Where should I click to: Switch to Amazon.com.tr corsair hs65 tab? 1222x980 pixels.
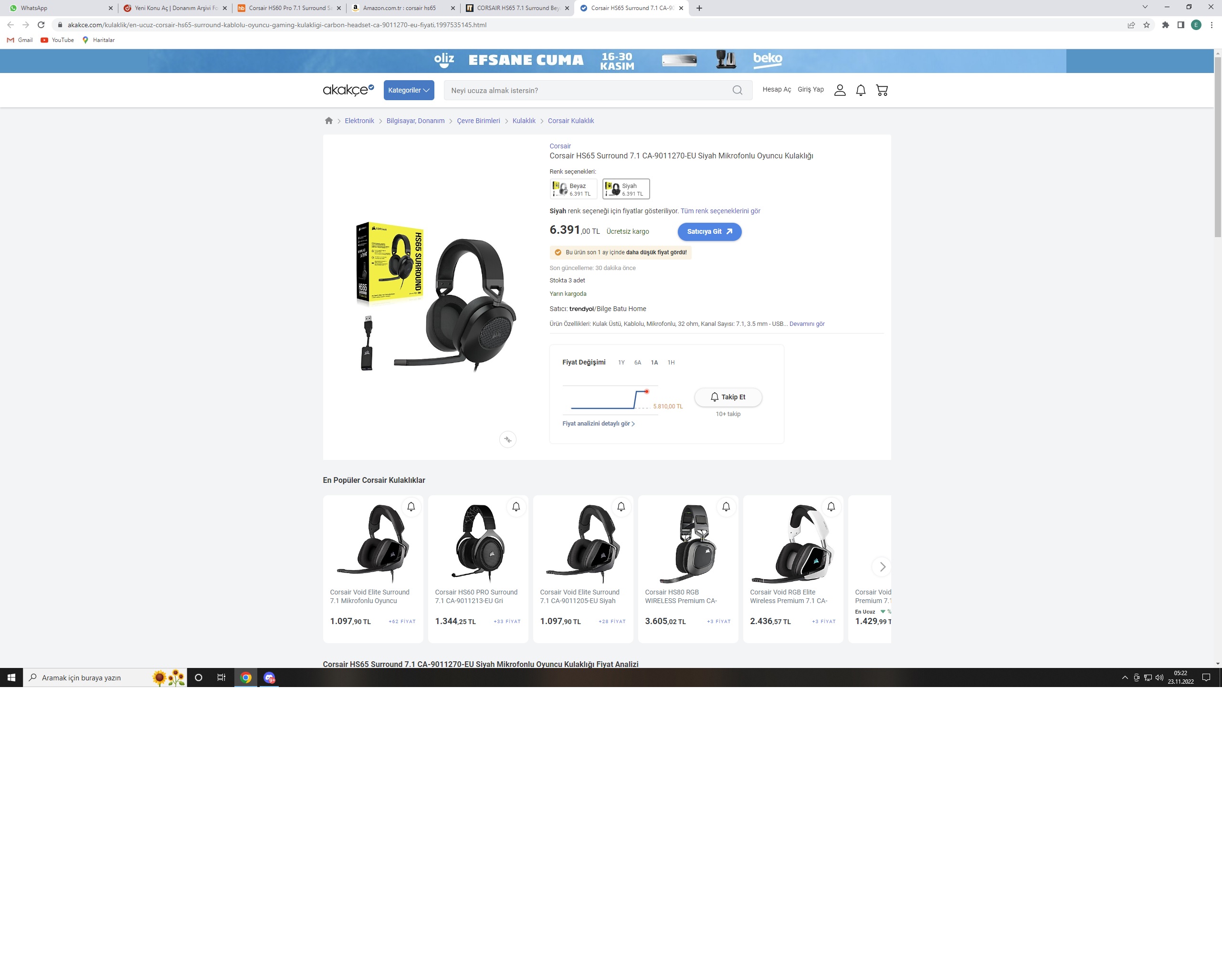click(x=399, y=8)
